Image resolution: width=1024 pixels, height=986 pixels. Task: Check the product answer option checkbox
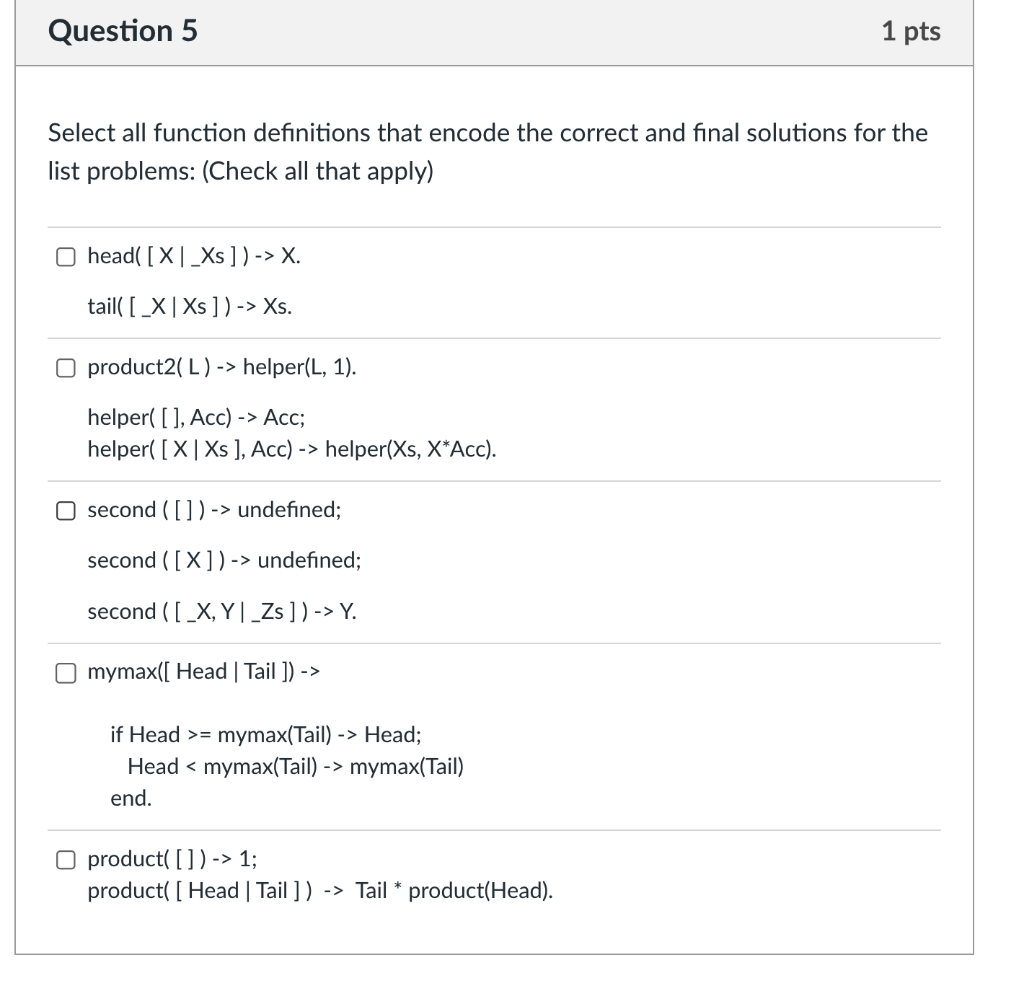point(66,857)
